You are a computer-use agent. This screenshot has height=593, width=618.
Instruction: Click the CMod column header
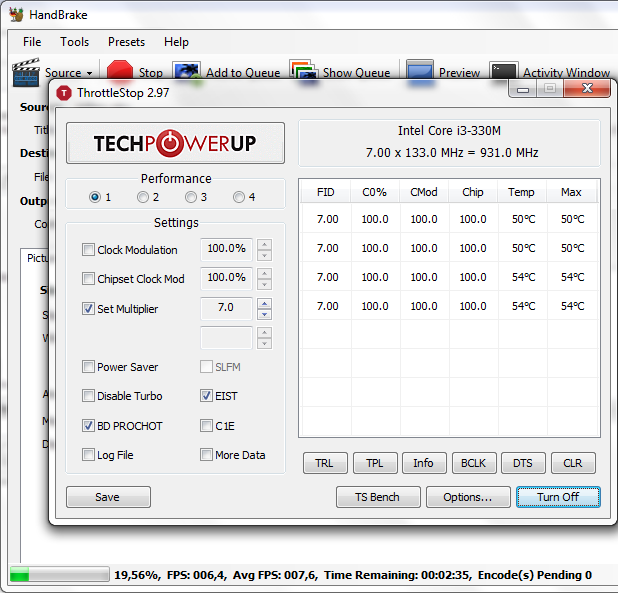(x=424, y=192)
